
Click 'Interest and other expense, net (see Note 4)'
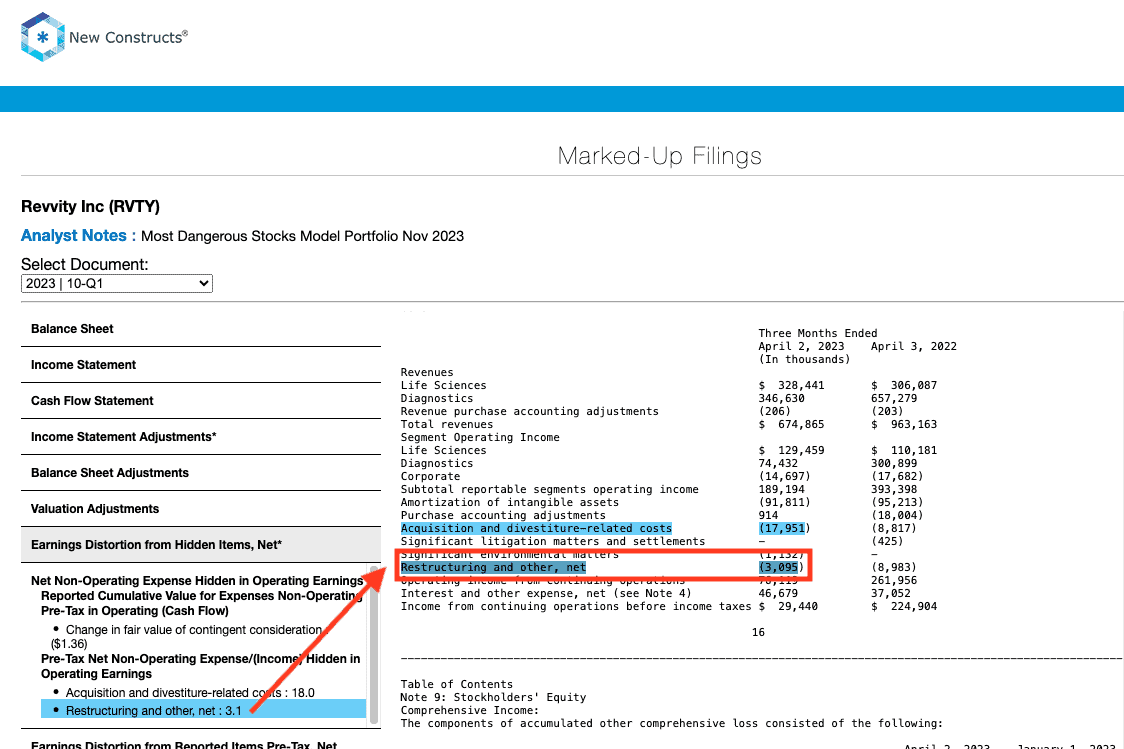pos(546,593)
